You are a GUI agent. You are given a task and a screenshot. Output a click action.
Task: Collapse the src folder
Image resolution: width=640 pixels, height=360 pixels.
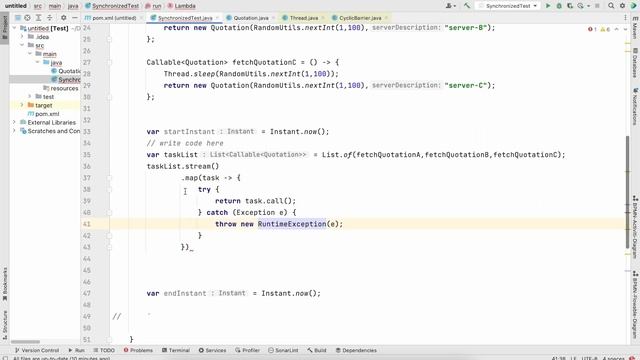22,45
